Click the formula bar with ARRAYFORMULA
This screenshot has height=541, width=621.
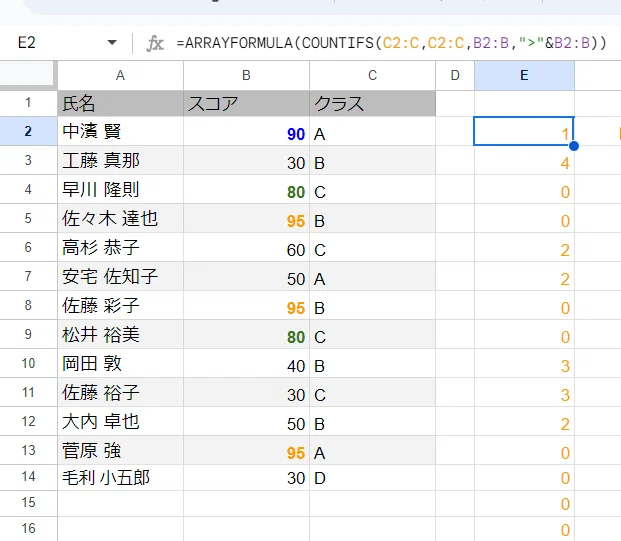pos(391,43)
